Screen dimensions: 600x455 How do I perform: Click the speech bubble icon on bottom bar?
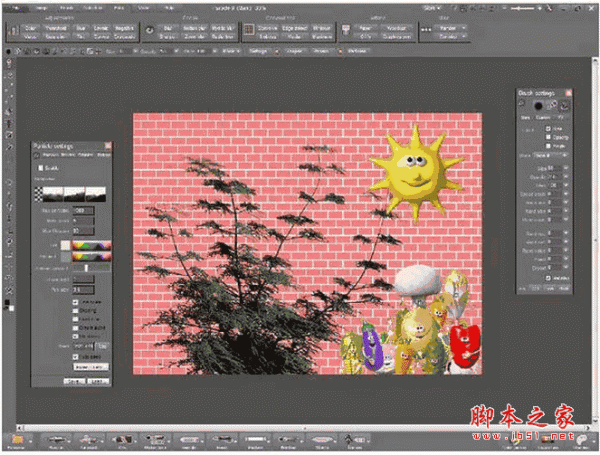pyautogui.click(x=581, y=439)
